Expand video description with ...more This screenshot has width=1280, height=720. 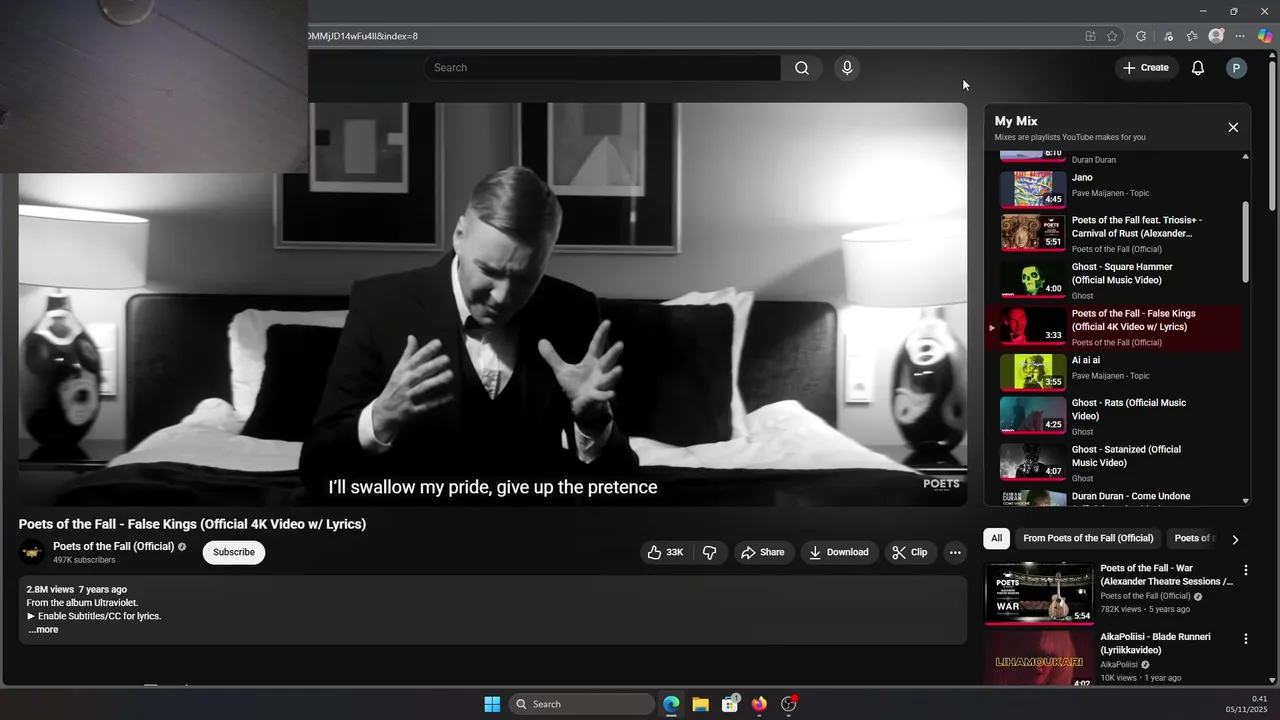click(43, 630)
